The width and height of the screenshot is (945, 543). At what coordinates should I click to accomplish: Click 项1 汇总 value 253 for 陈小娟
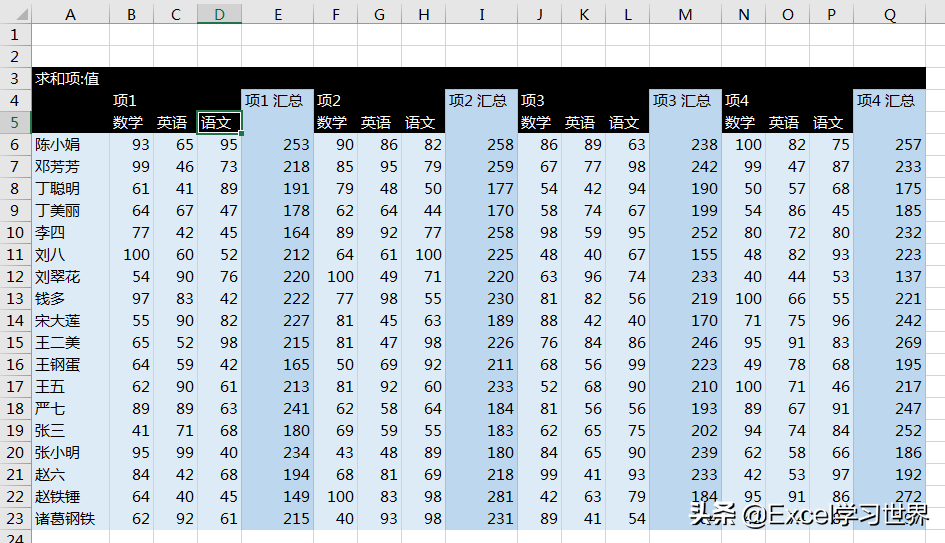(x=277, y=145)
